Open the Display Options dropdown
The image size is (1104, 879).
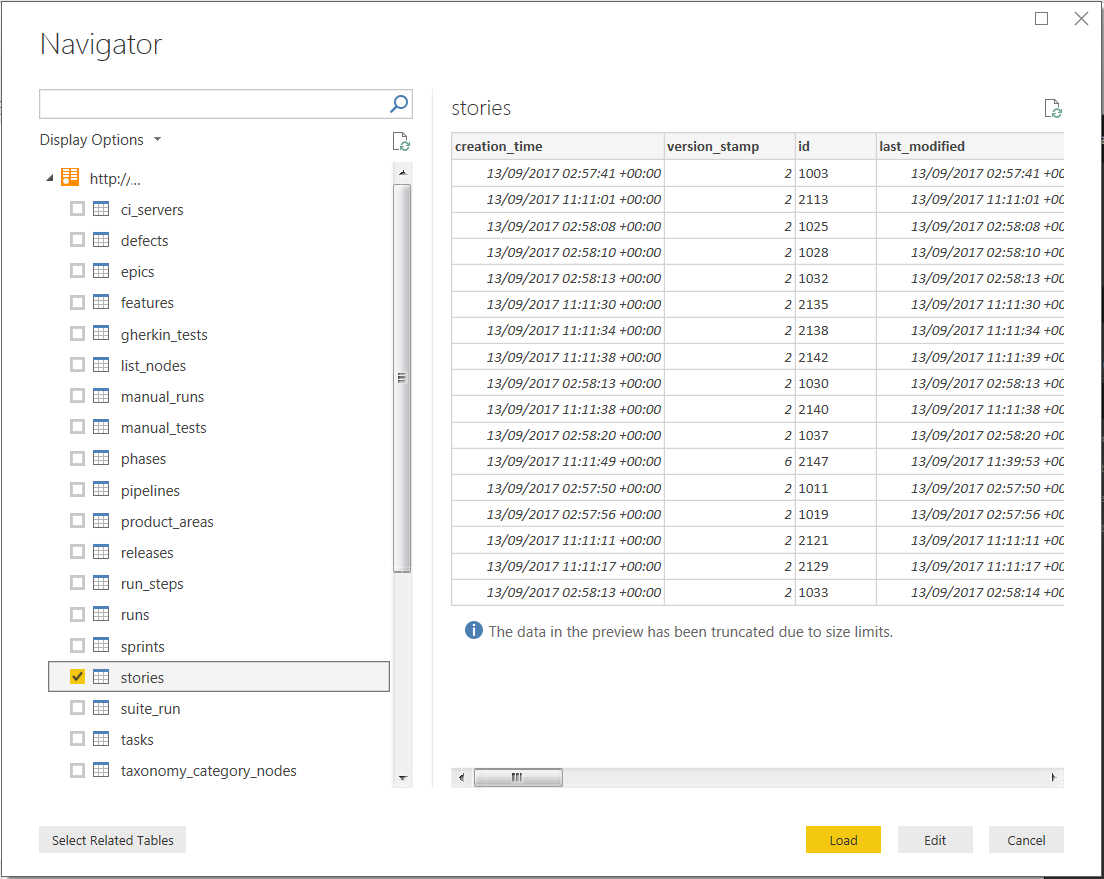point(100,140)
